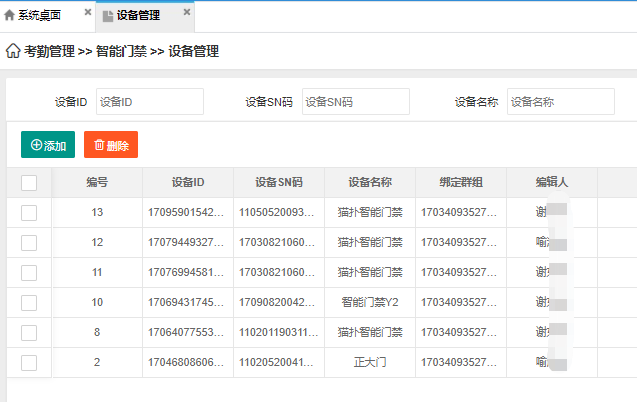Click the 设备SN码 column header
The height and width of the screenshot is (402, 637).
pos(279,182)
